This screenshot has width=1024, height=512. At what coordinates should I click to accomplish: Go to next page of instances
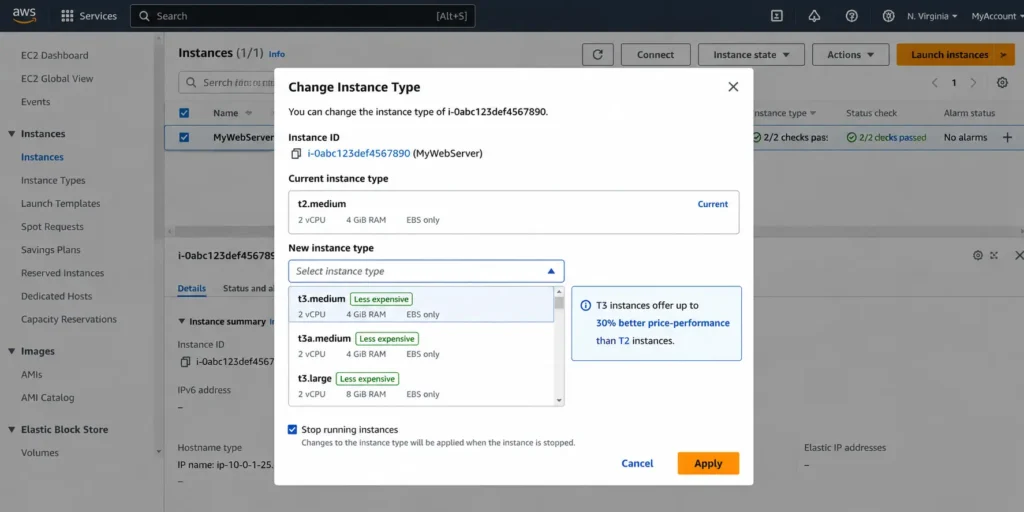pyautogui.click(x=973, y=82)
